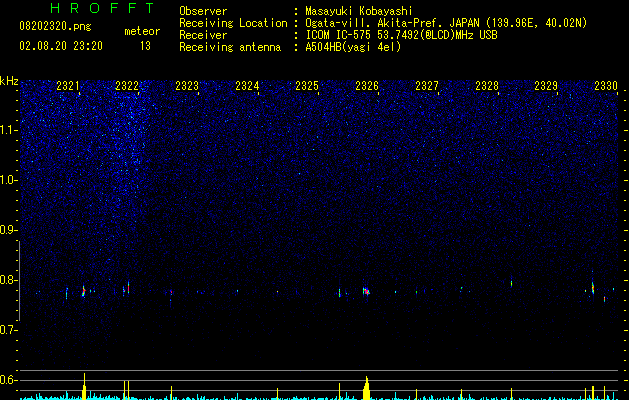Click the tallest yellow intensity peak below 2326

(x=366, y=388)
